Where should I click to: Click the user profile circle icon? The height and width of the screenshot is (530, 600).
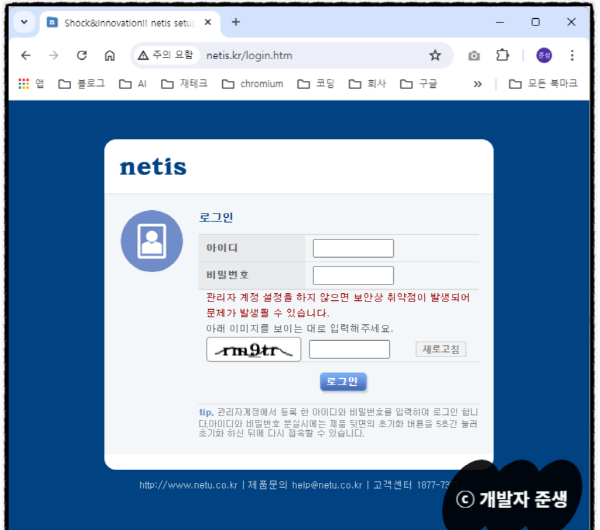(152, 241)
